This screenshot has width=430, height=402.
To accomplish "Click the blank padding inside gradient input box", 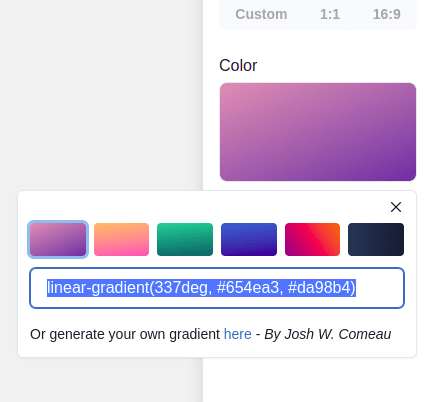I will tap(380, 288).
